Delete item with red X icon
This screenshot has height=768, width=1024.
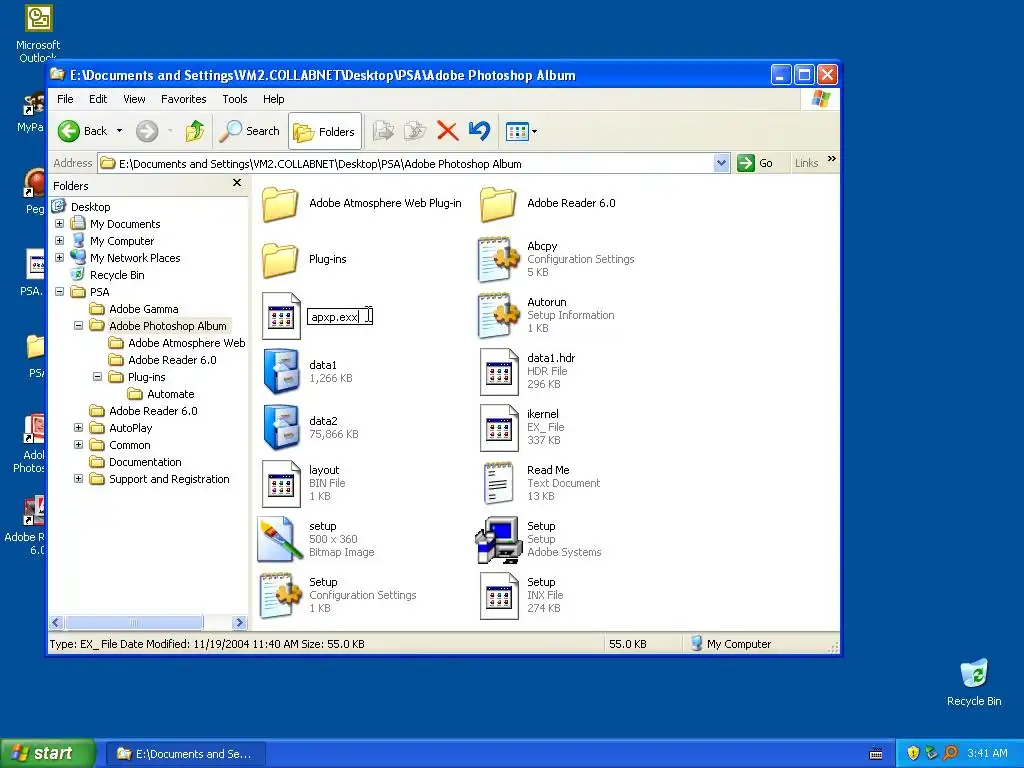coord(447,131)
